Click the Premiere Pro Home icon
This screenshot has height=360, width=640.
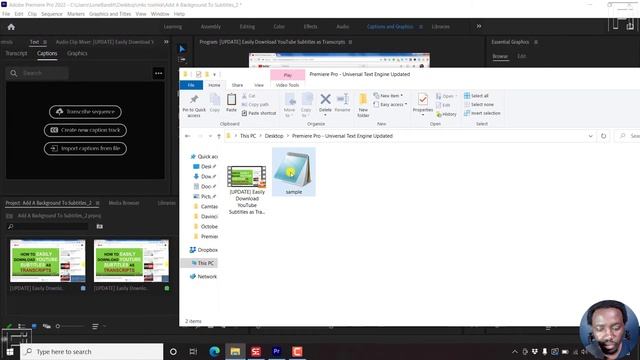[11, 27]
